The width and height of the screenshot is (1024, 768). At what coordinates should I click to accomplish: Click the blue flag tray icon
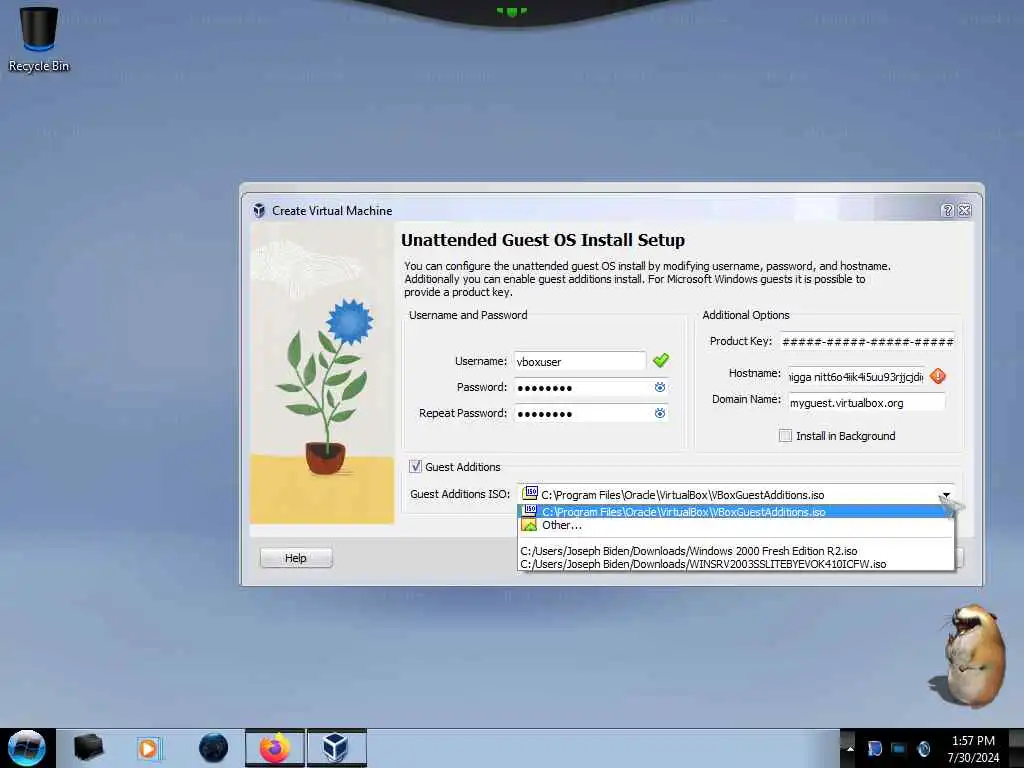(874, 748)
